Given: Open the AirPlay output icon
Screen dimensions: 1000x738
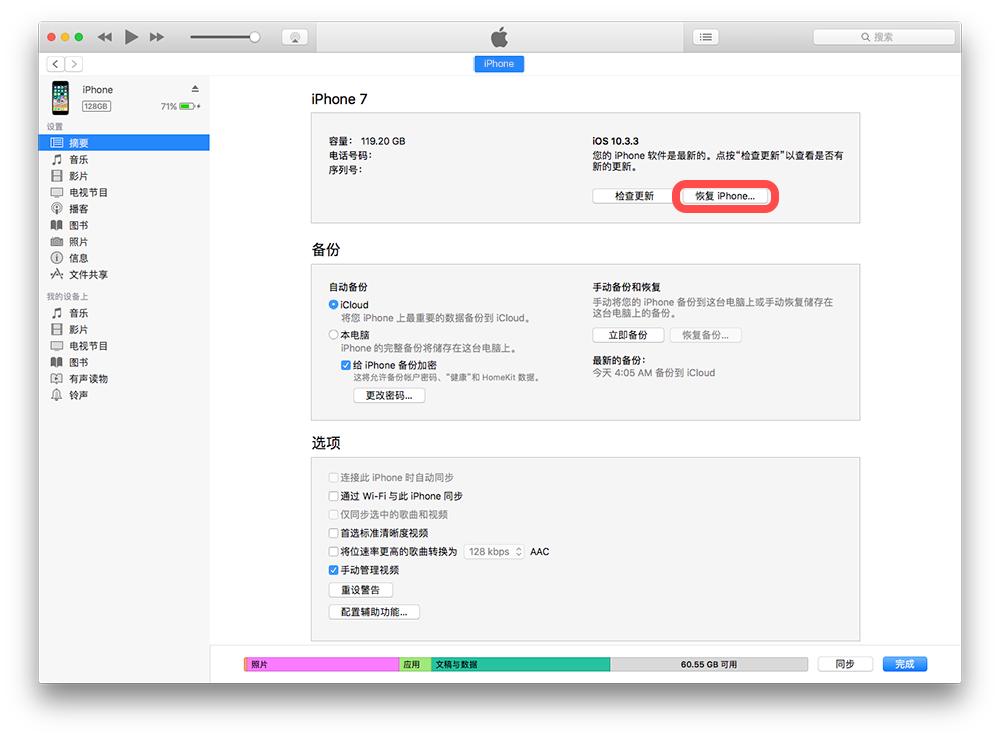Looking at the screenshot, I should point(295,37).
